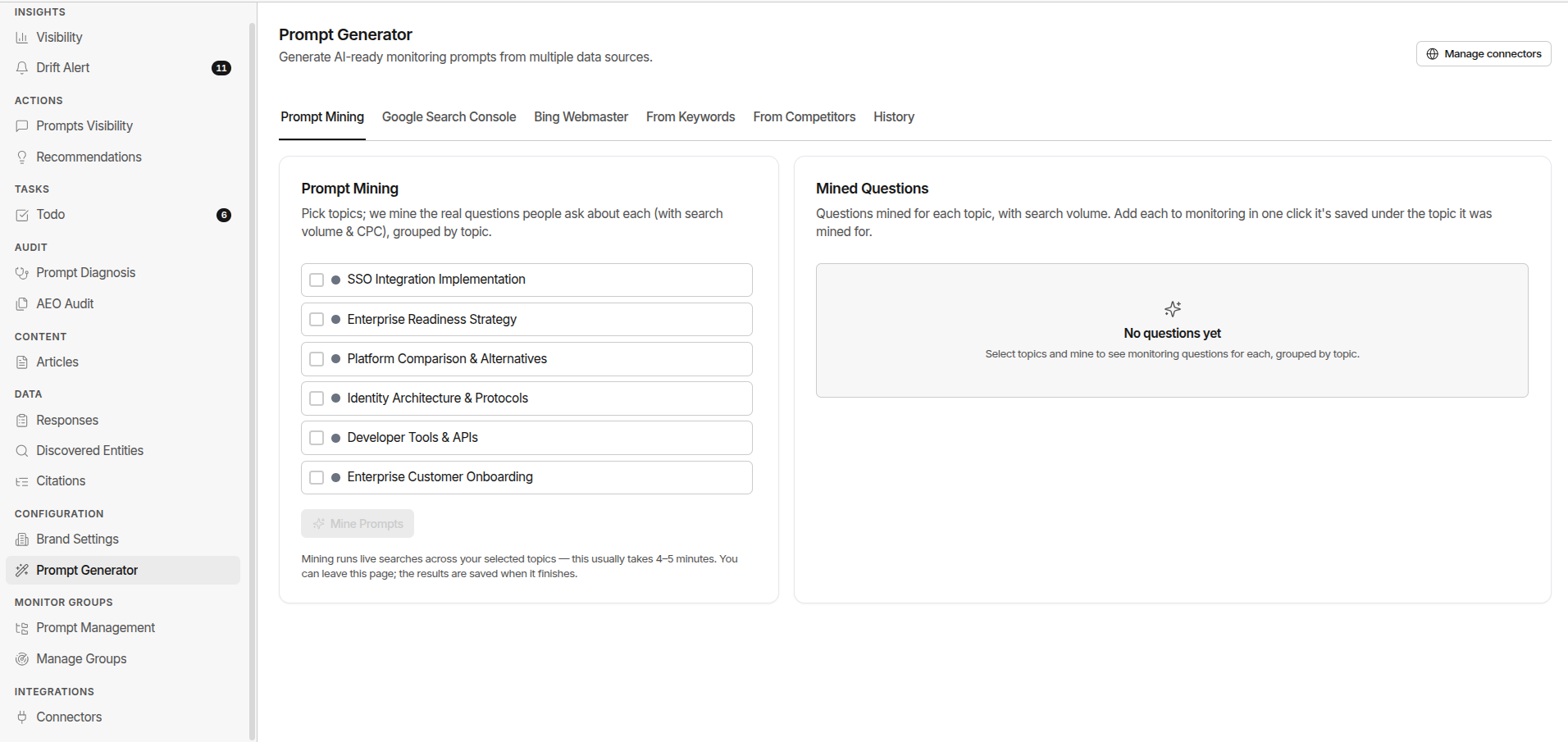Click the Connectors plug icon
Image resolution: width=1568 pixels, height=742 pixels.
tap(22, 717)
